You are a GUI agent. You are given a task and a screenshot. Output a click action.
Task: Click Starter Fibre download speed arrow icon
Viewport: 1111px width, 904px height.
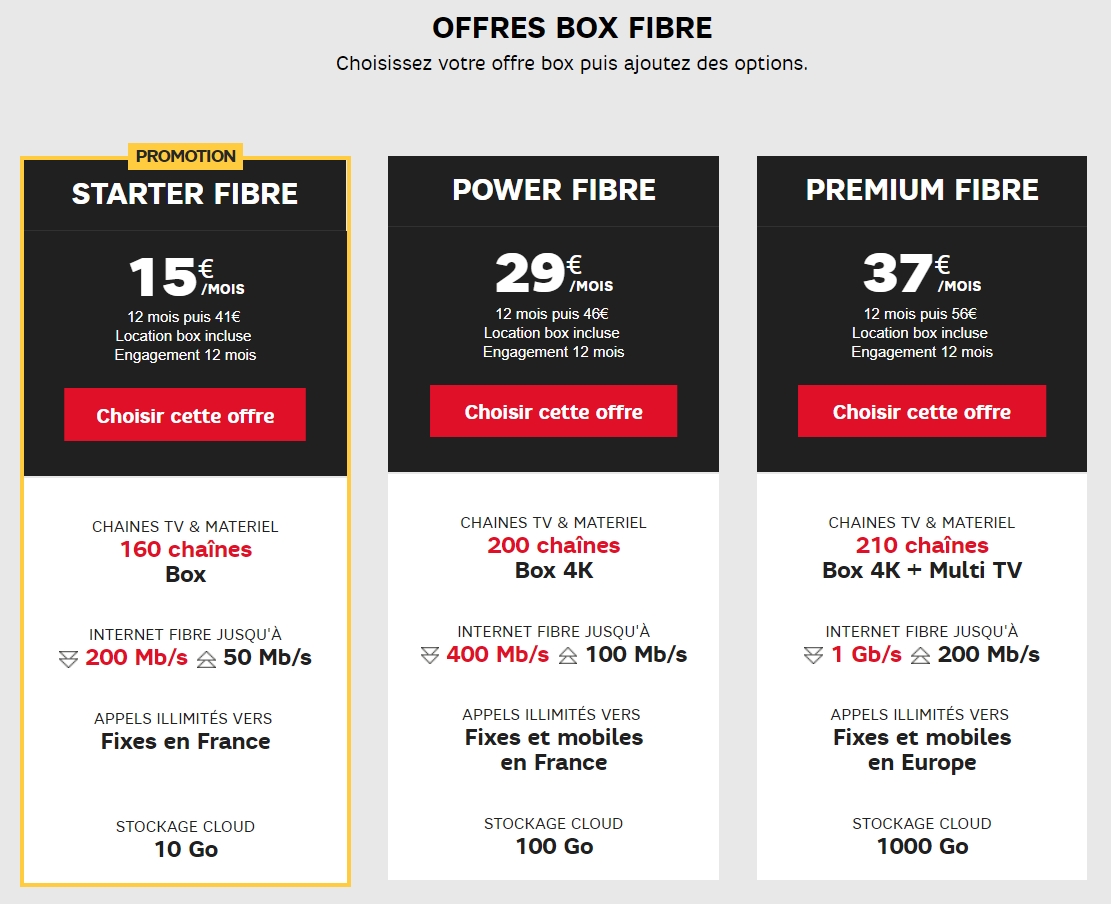pyautogui.click(x=69, y=660)
